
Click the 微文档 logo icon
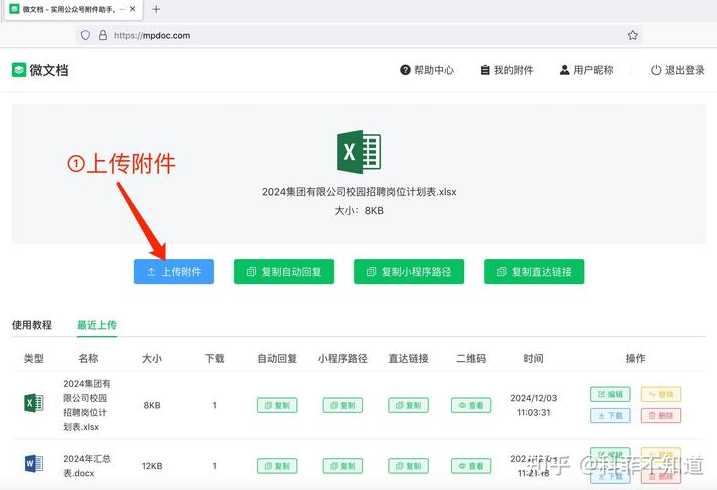[19, 70]
